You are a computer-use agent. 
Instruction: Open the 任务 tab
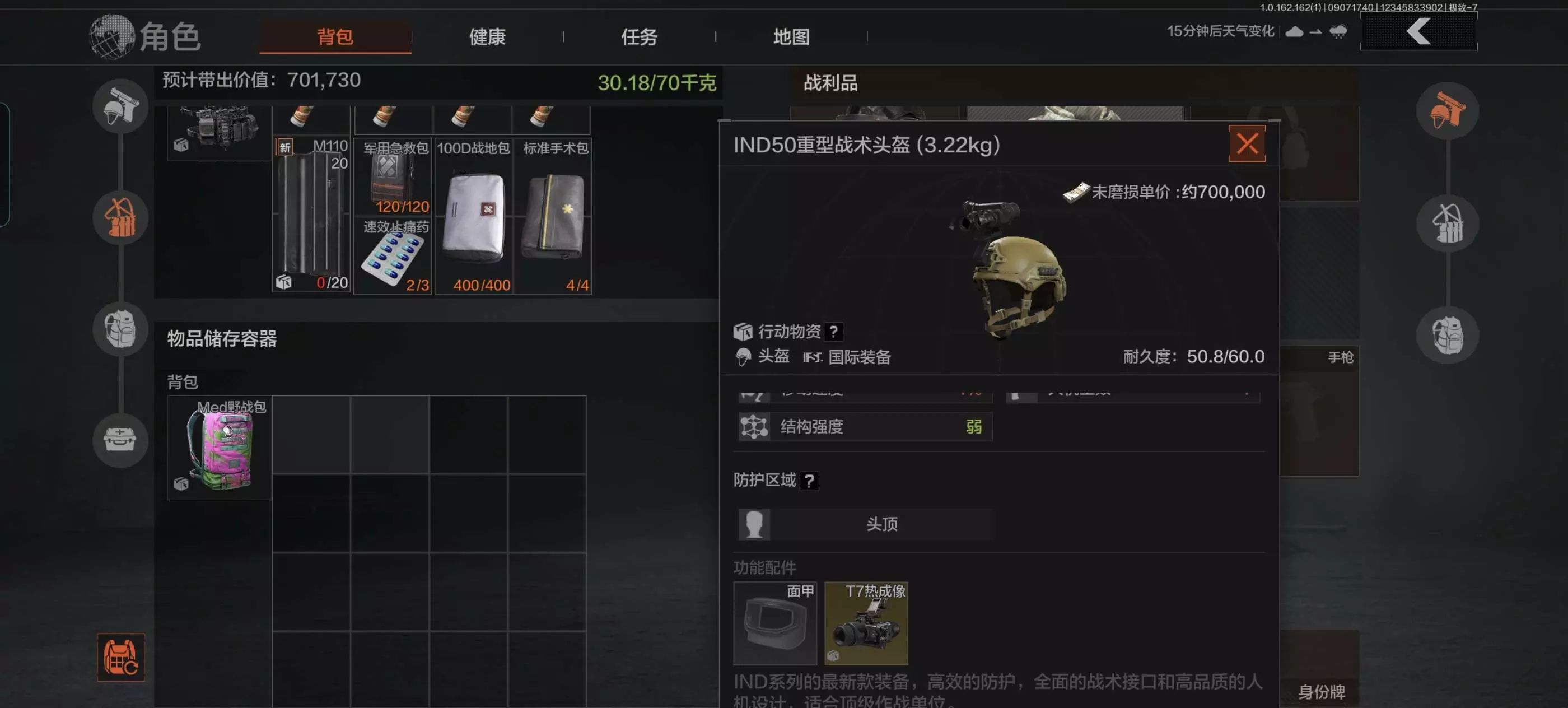pos(639,37)
